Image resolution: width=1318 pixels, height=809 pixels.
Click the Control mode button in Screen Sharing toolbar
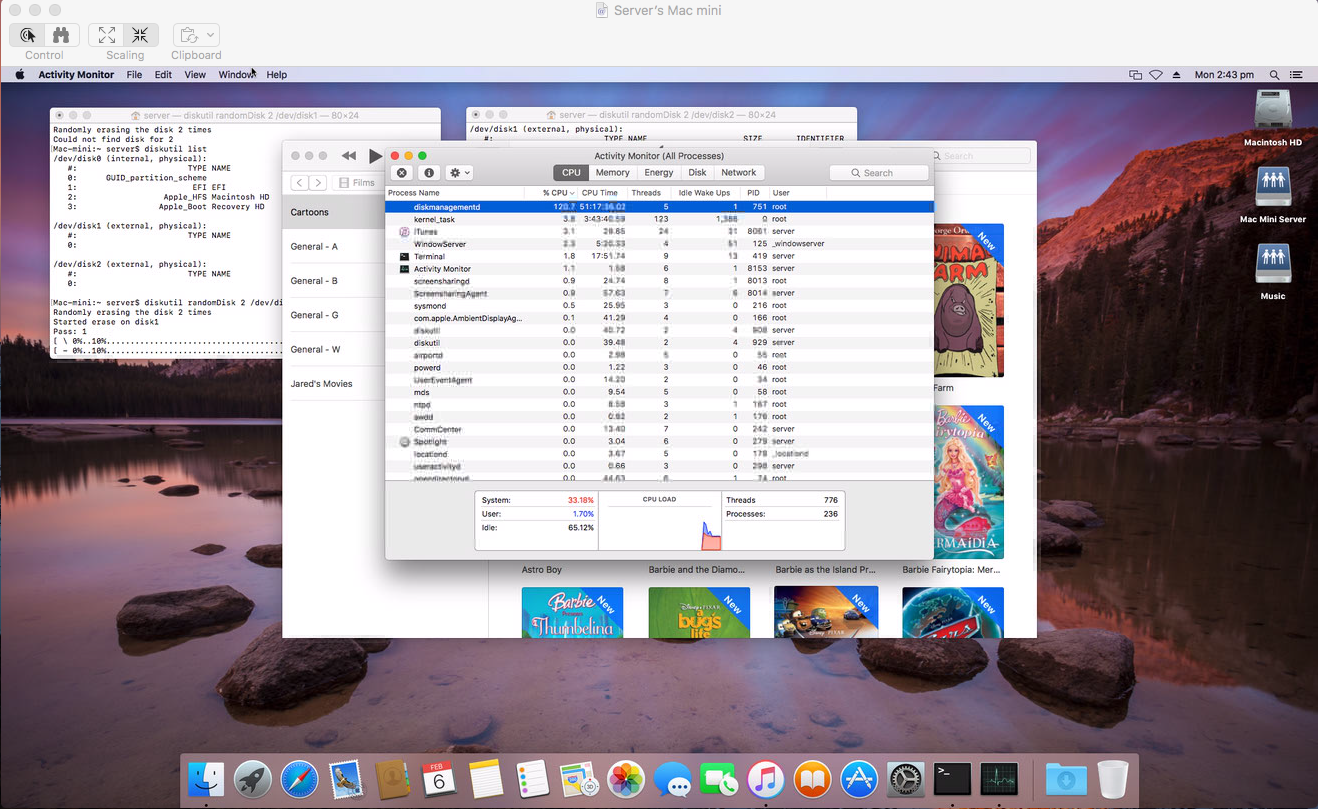(x=28, y=35)
